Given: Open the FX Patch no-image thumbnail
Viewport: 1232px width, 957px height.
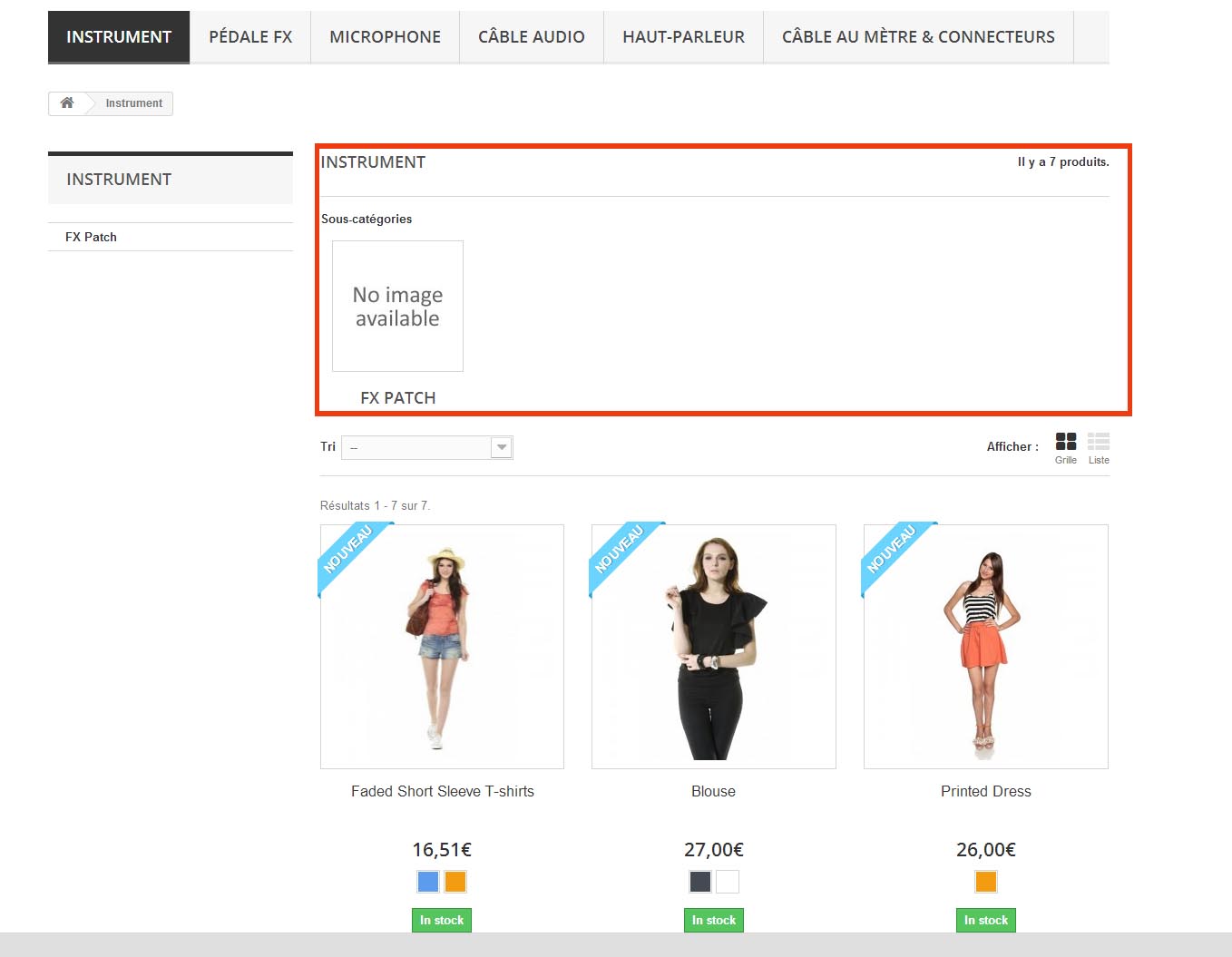Looking at the screenshot, I should click(397, 306).
